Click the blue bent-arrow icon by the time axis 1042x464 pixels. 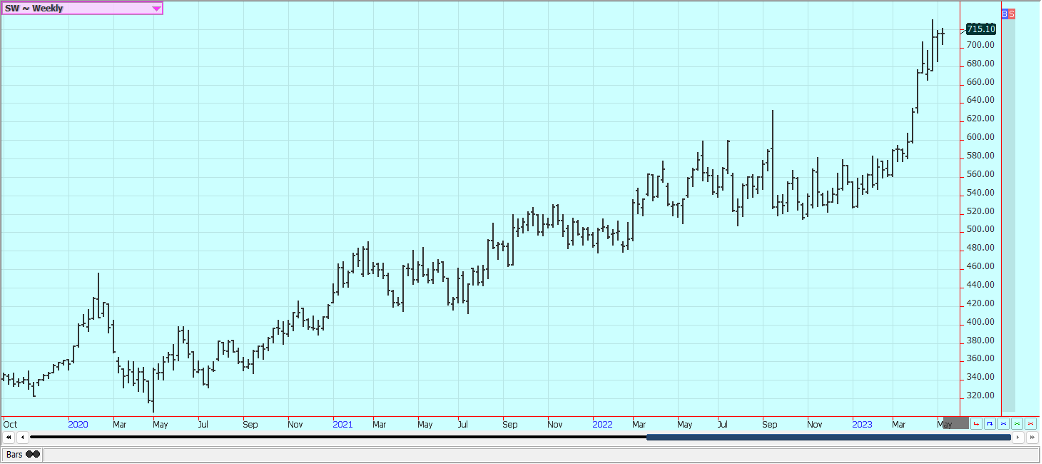pos(990,423)
